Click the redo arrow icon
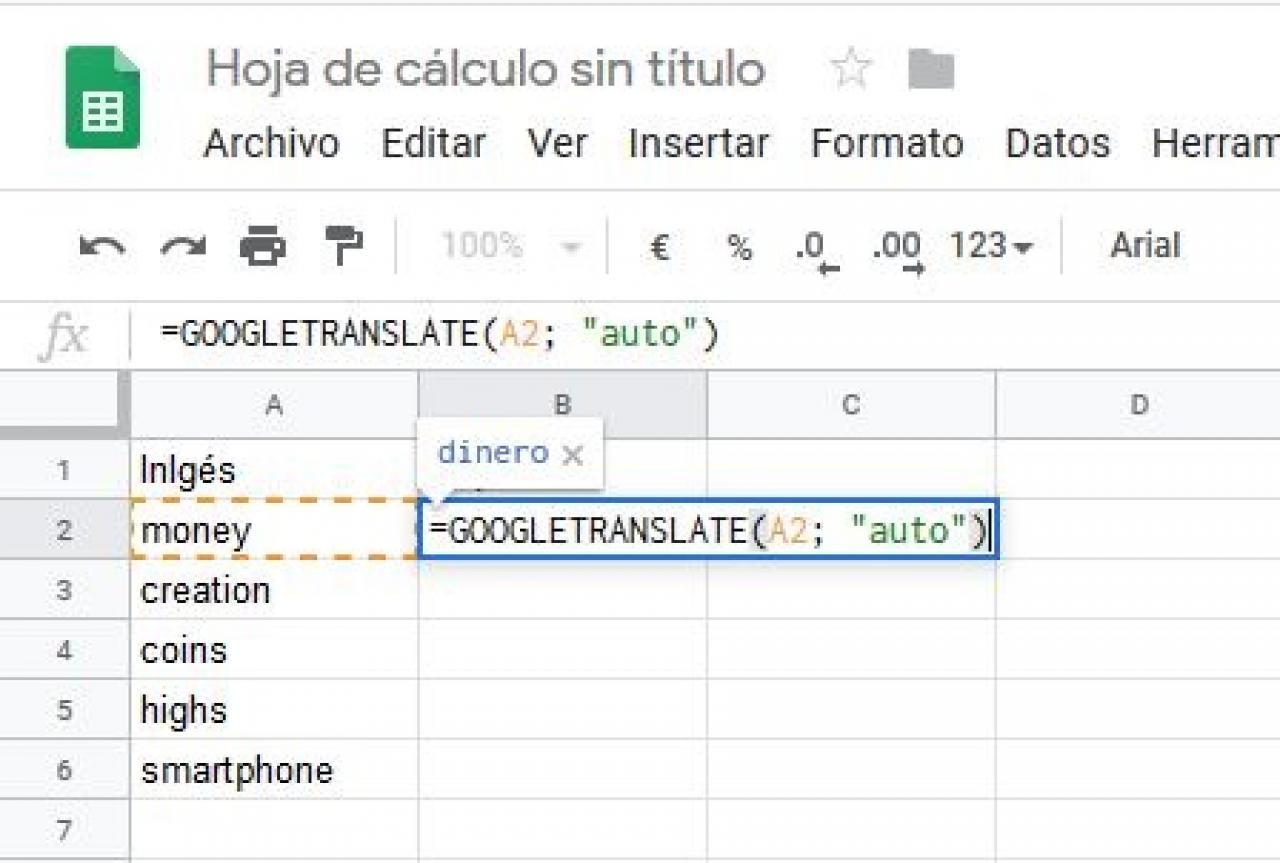Image resolution: width=1280 pixels, height=863 pixels. pyautogui.click(x=183, y=246)
